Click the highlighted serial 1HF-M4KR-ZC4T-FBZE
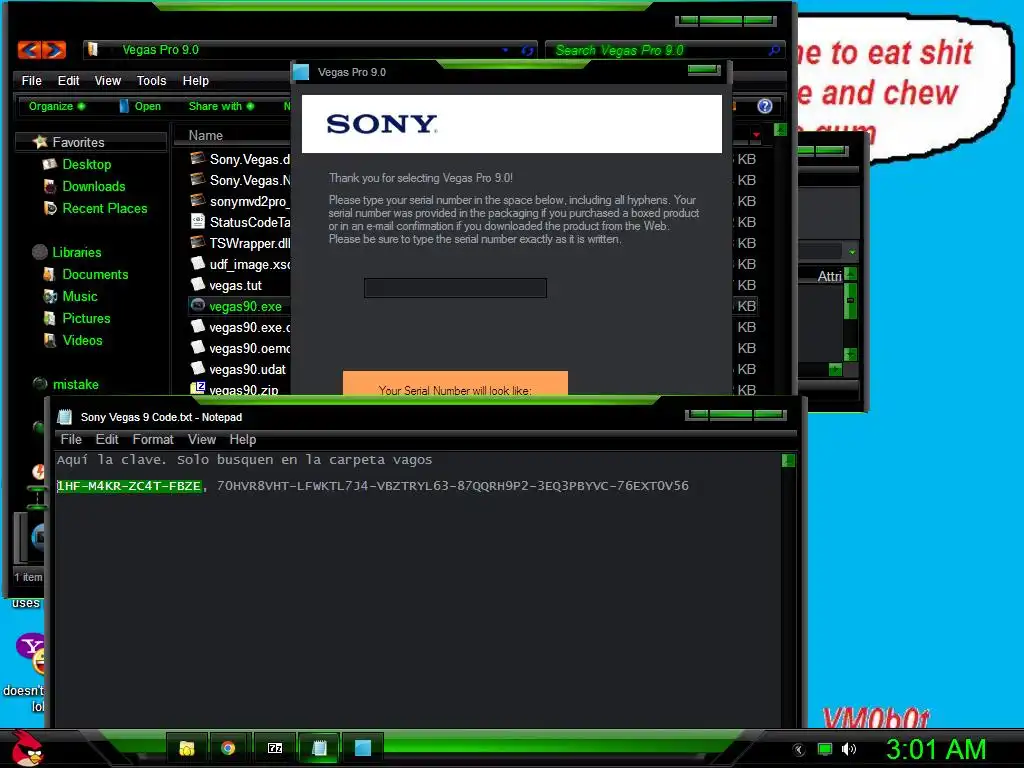 click(x=129, y=486)
